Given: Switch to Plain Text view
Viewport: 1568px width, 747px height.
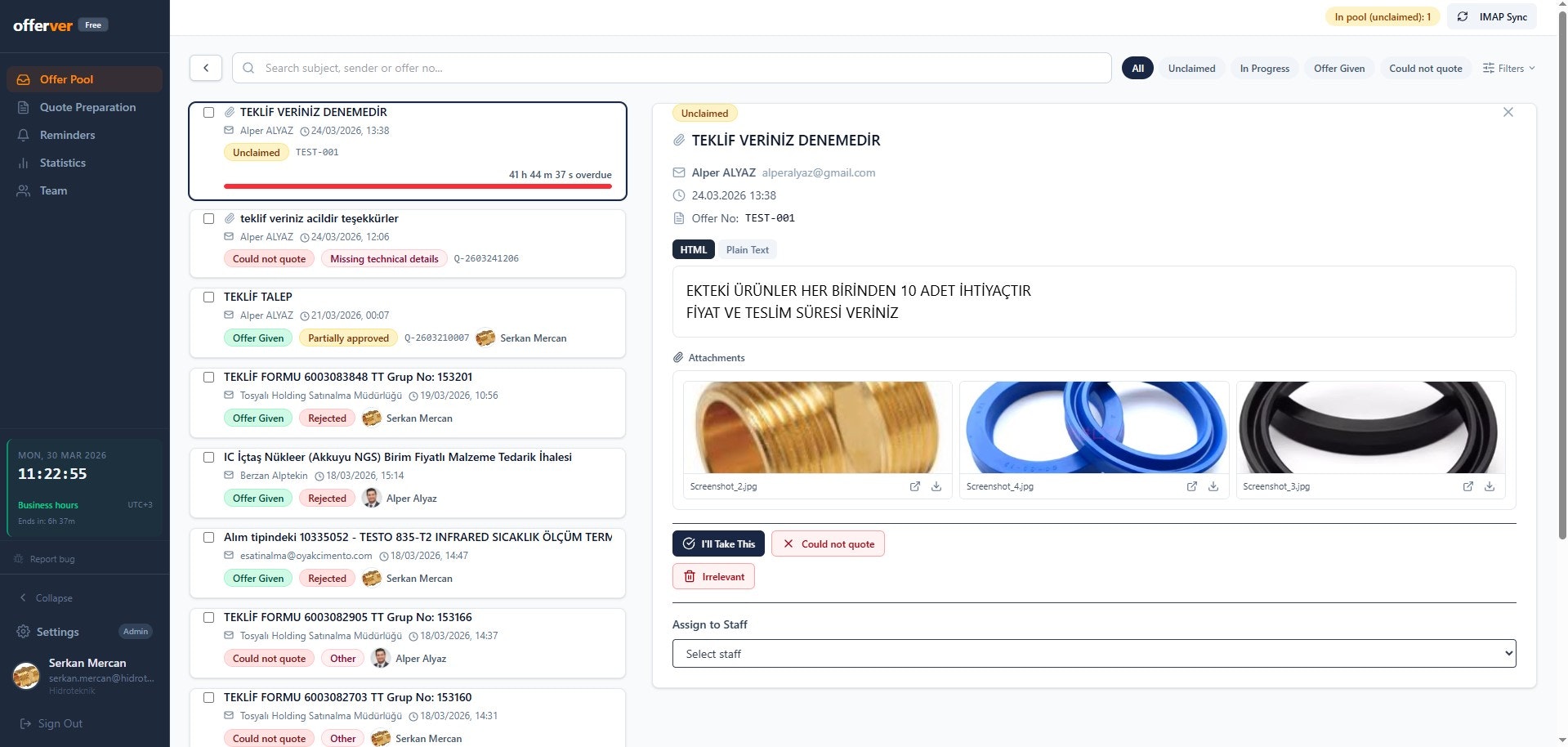Looking at the screenshot, I should tap(748, 249).
